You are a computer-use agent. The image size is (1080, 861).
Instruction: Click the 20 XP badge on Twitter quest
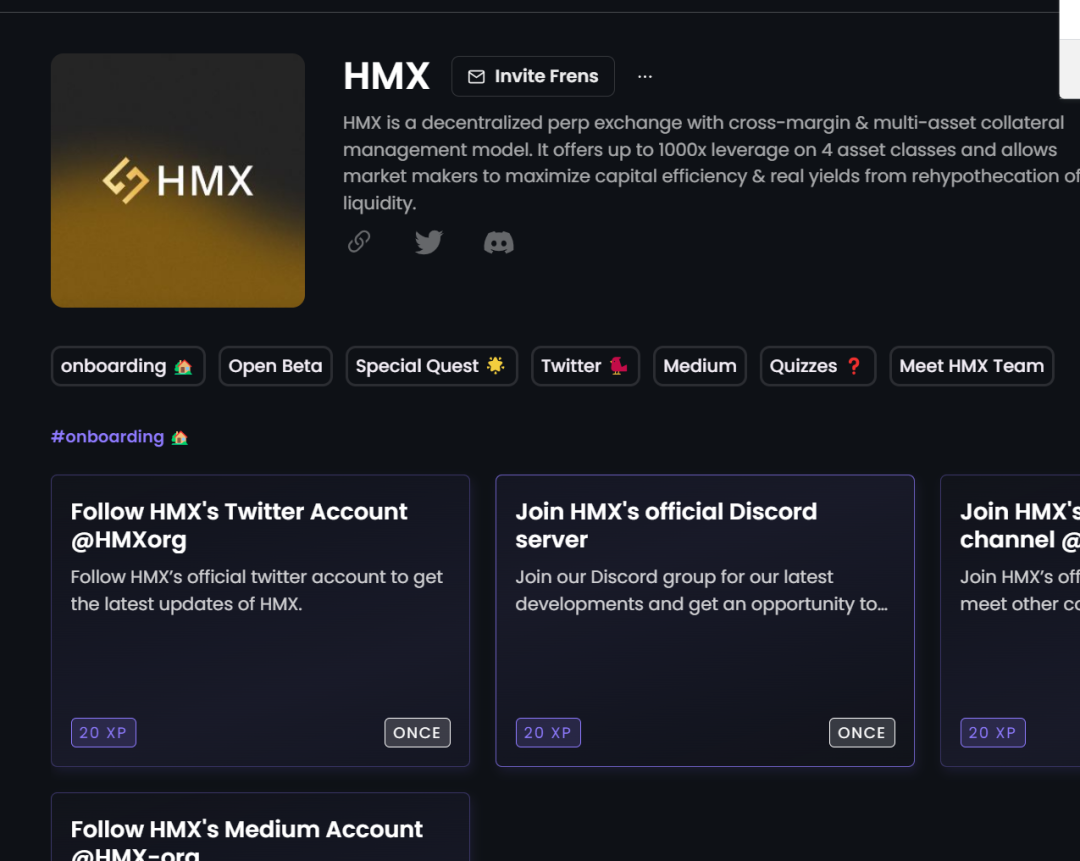point(103,733)
